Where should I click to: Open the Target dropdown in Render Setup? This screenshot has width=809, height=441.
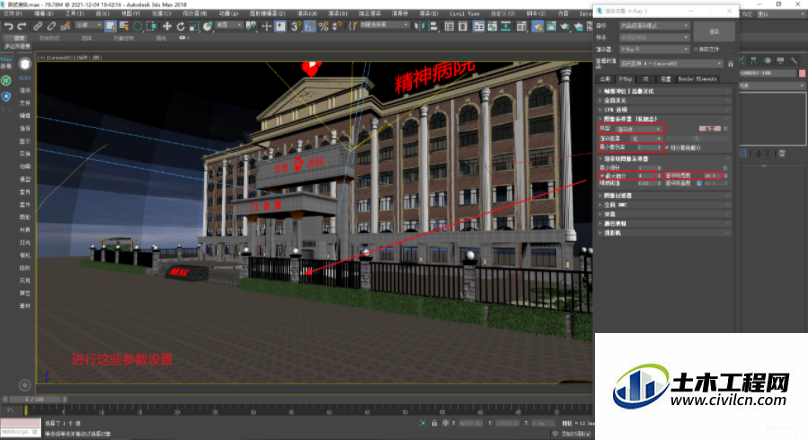click(x=654, y=25)
